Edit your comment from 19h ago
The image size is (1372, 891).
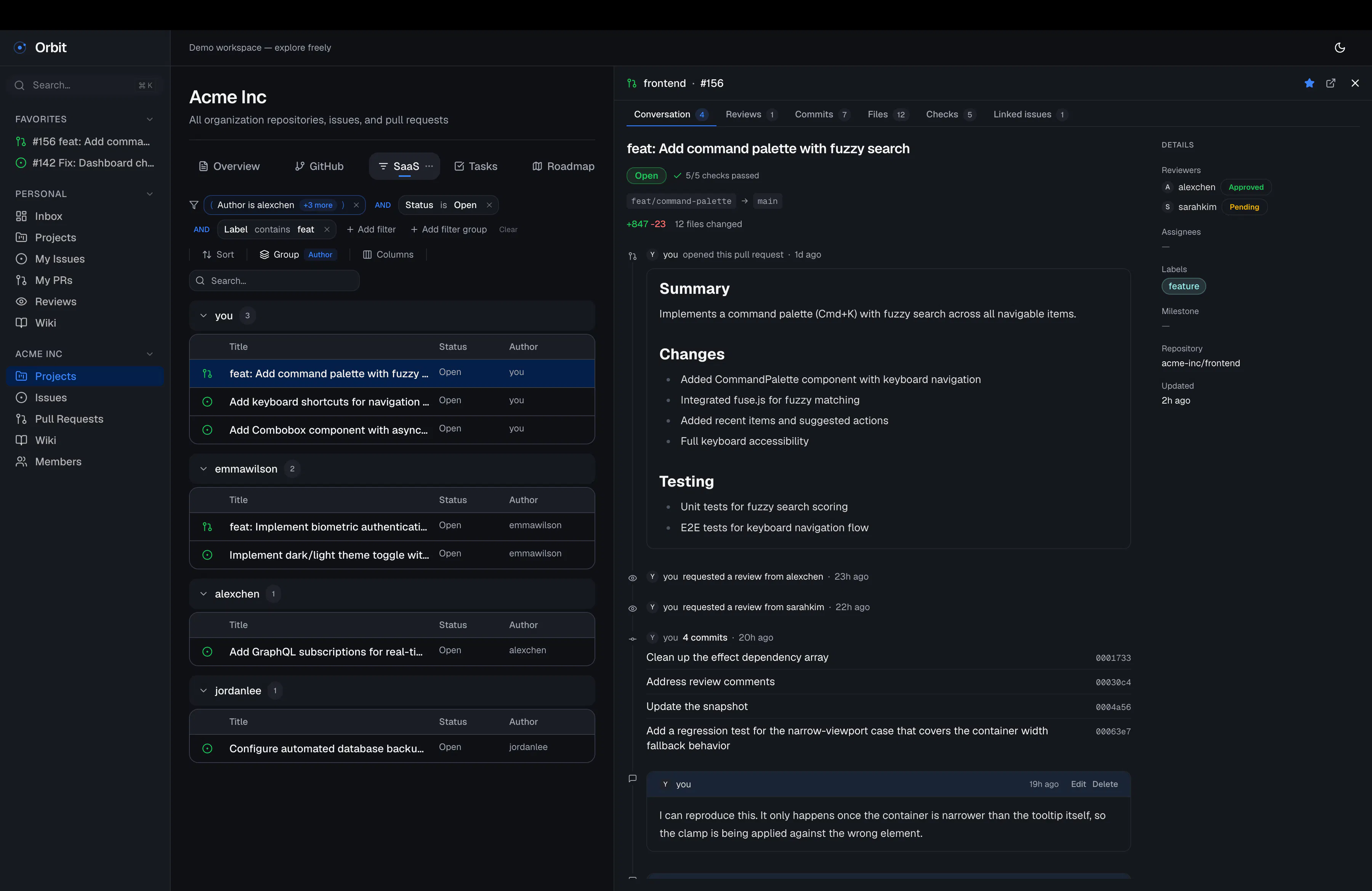click(x=1078, y=784)
